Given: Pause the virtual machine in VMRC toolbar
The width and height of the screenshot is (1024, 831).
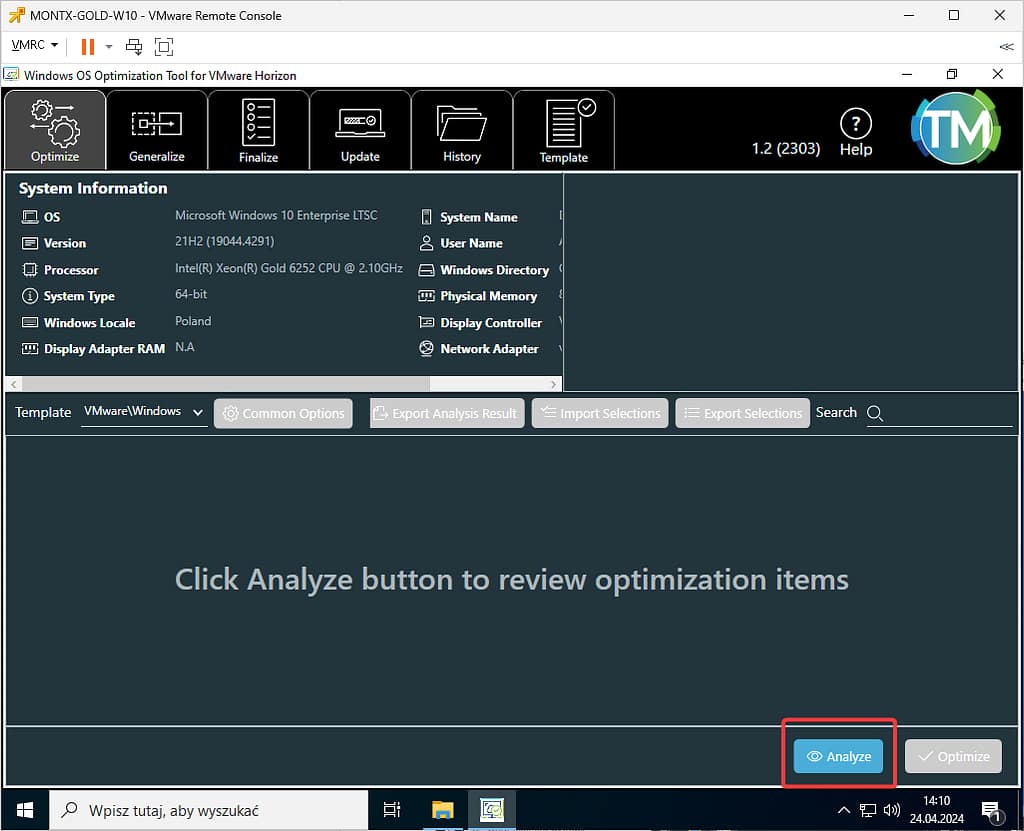Looking at the screenshot, I should point(87,46).
